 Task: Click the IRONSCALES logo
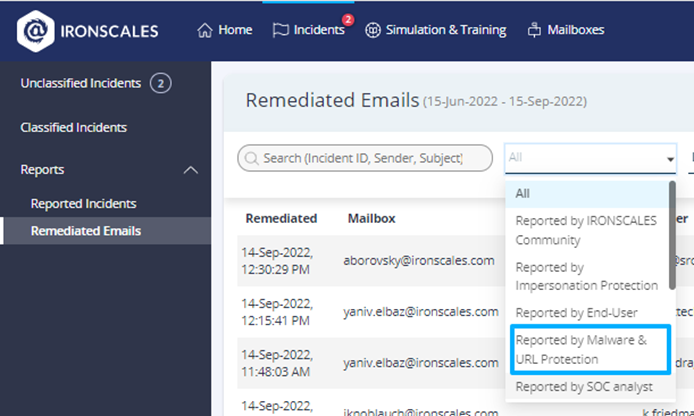[87, 31]
